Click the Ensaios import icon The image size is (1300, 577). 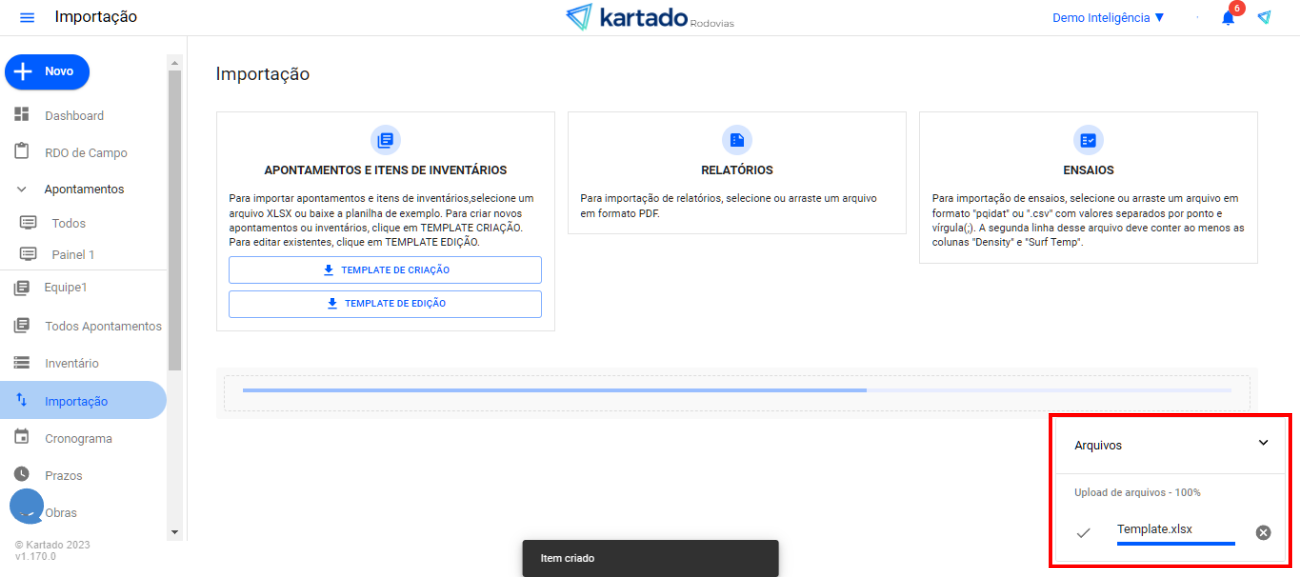(1088, 140)
